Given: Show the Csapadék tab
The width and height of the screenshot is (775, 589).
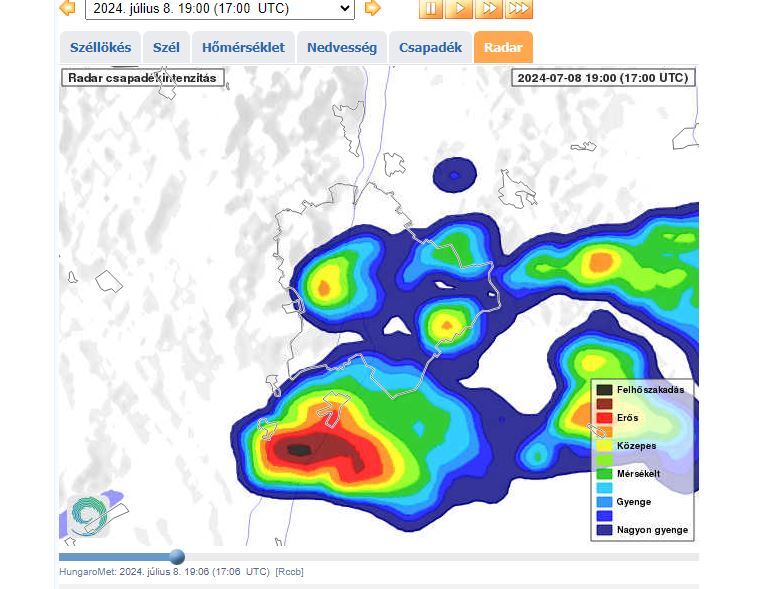Looking at the screenshot, I should (x=430, y=48).
